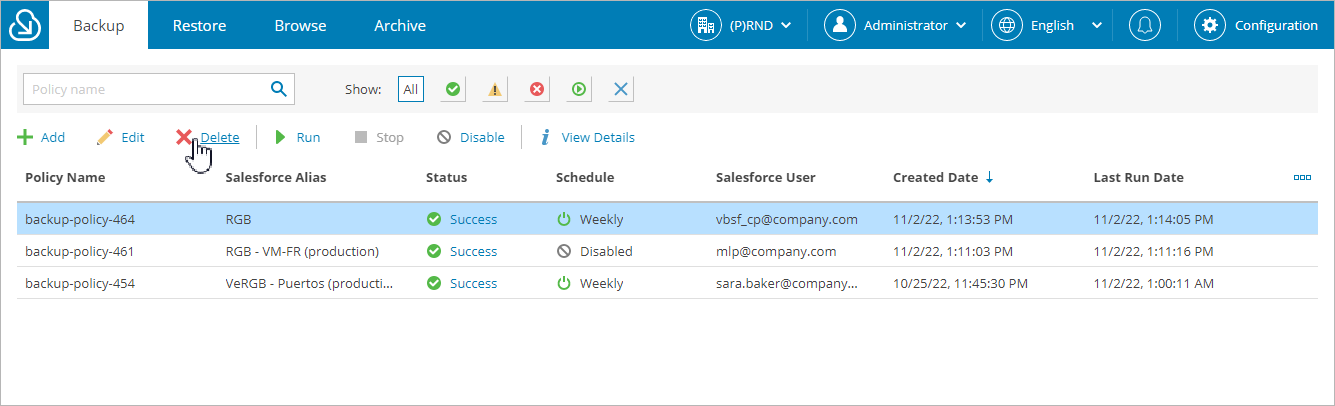
Task: View Details of selected policy
Action: pyautogui.click(x=587, y=137)
